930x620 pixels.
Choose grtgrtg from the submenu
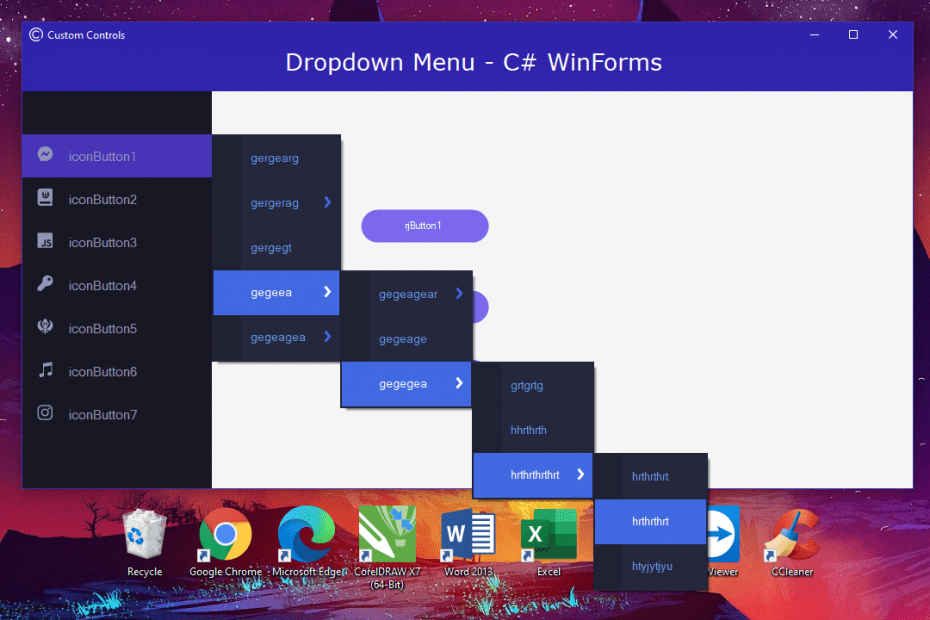tap(527, 384)
